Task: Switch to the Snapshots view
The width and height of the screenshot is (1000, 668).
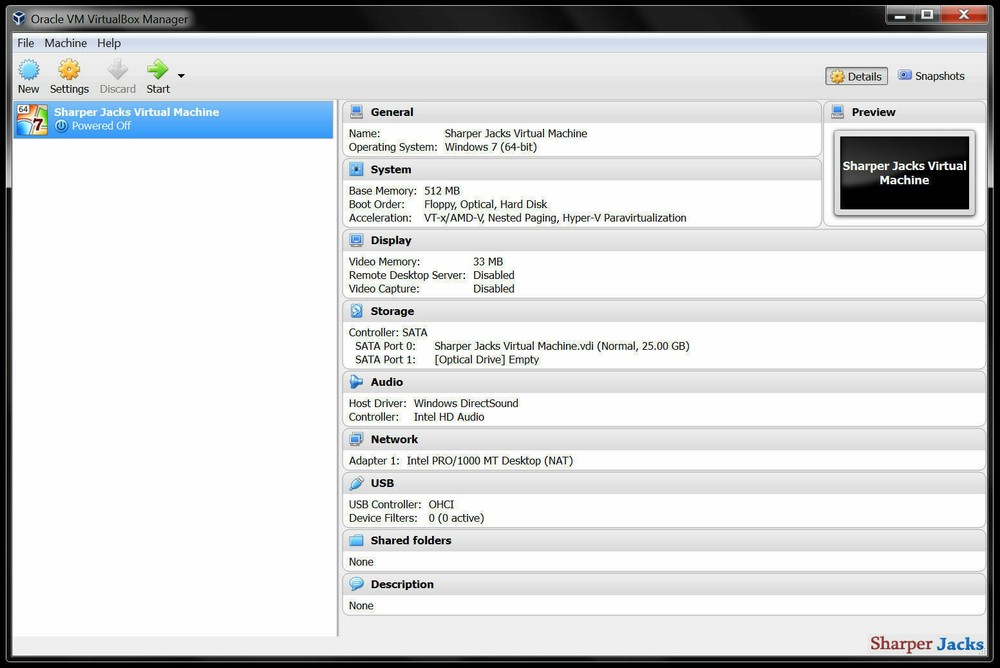Action: (x=931, y=75)
